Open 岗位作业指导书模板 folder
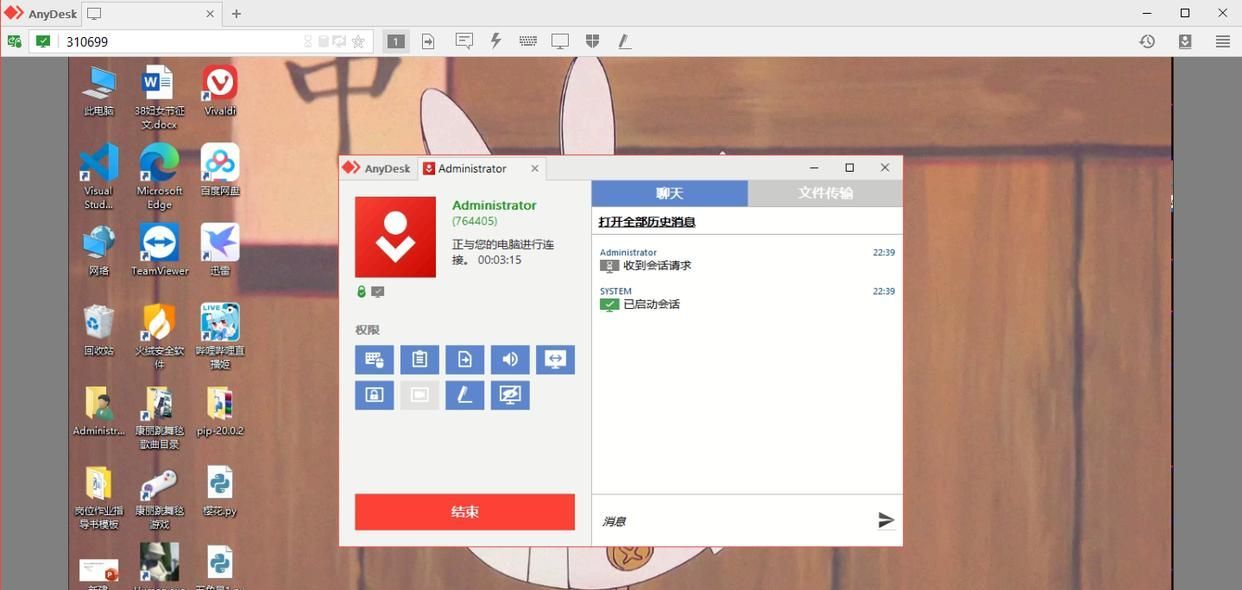The width and height of the screenshot is (1242, 590). [x=99, y=497]
